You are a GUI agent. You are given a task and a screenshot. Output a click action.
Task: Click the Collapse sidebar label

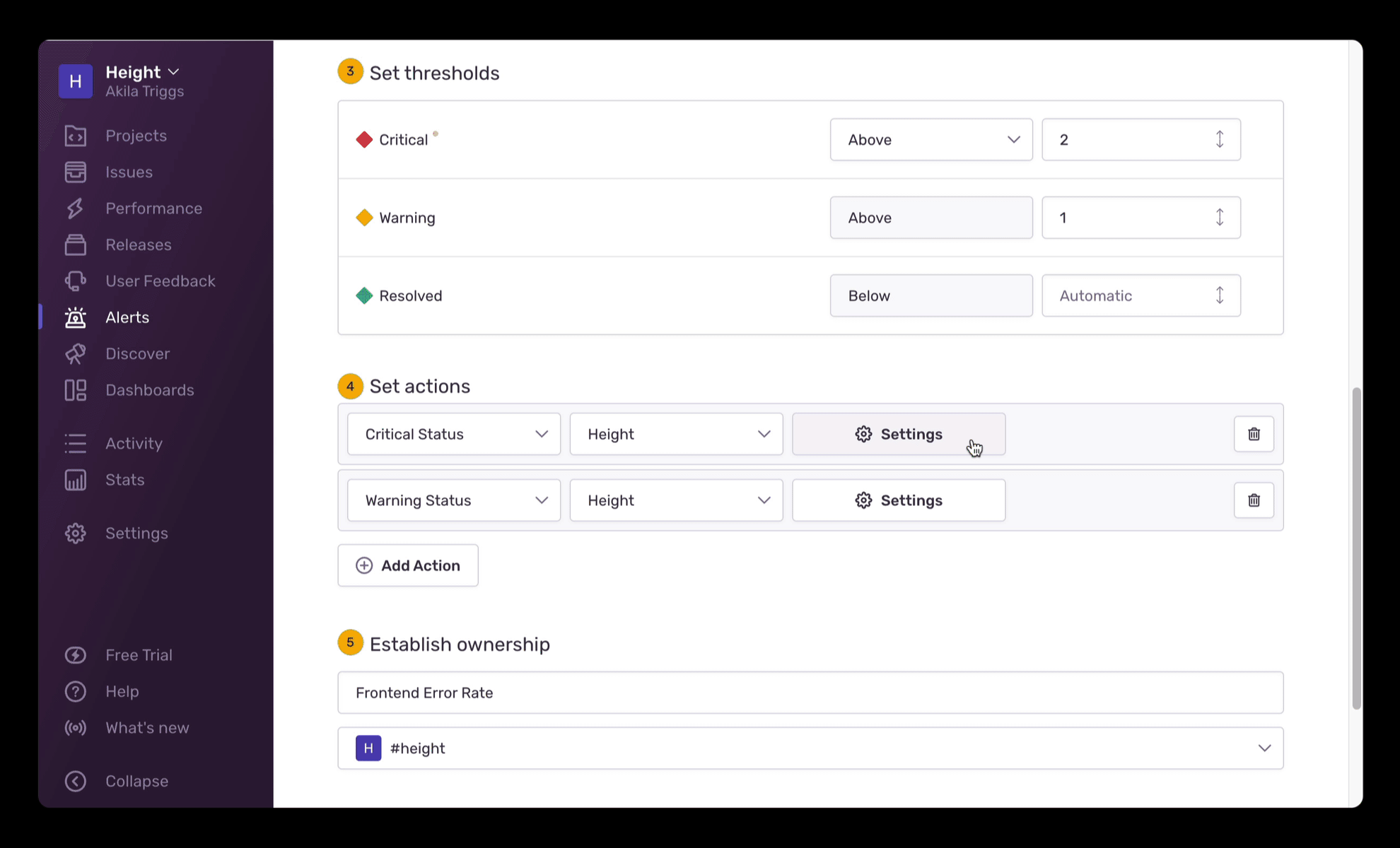(x=136, y=782)
